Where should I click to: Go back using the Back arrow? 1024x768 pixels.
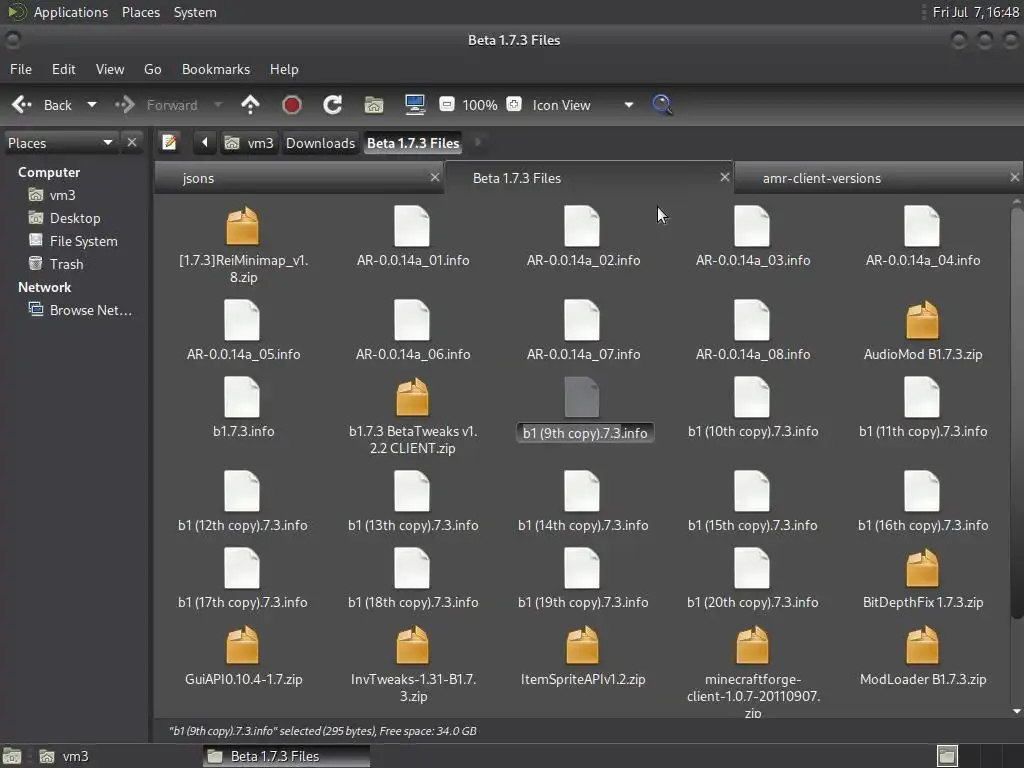22,104
